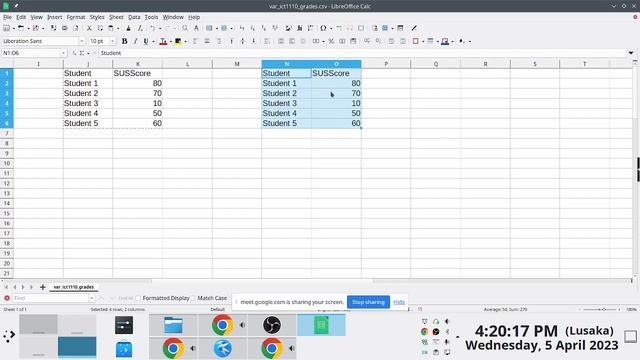Open the file manager folder taskbar icon
The height and width of the screenshot is (360, 640).
tap(173, 325)
